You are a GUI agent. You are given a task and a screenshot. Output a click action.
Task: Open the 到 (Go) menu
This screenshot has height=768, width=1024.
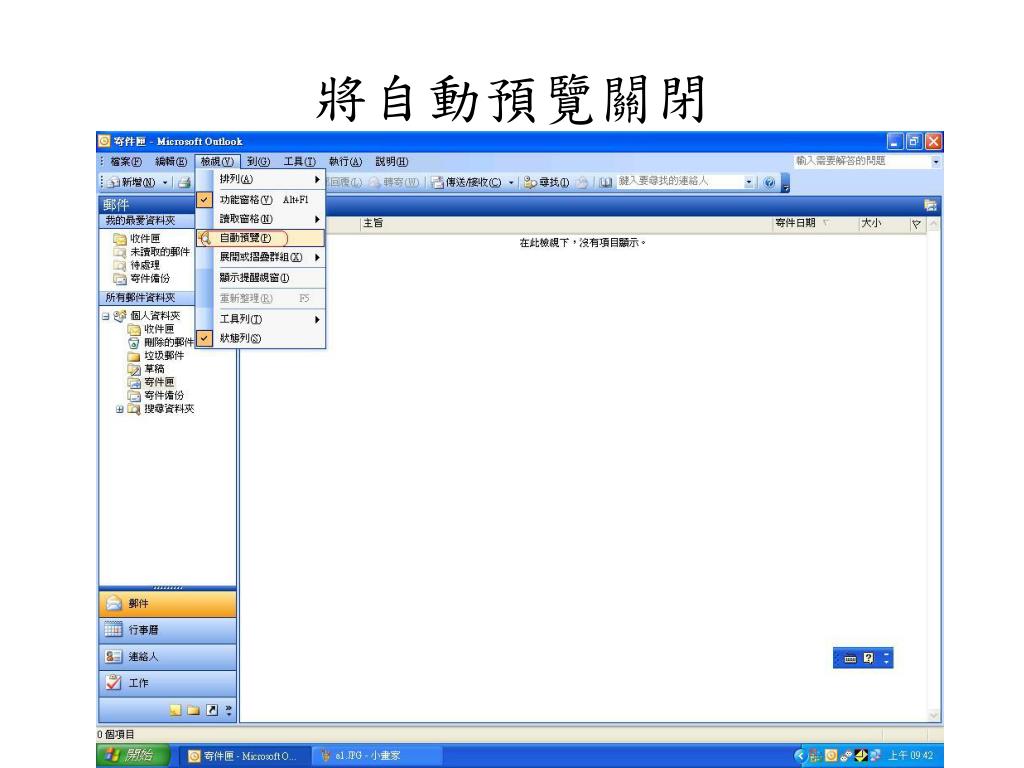click(258, 161)
